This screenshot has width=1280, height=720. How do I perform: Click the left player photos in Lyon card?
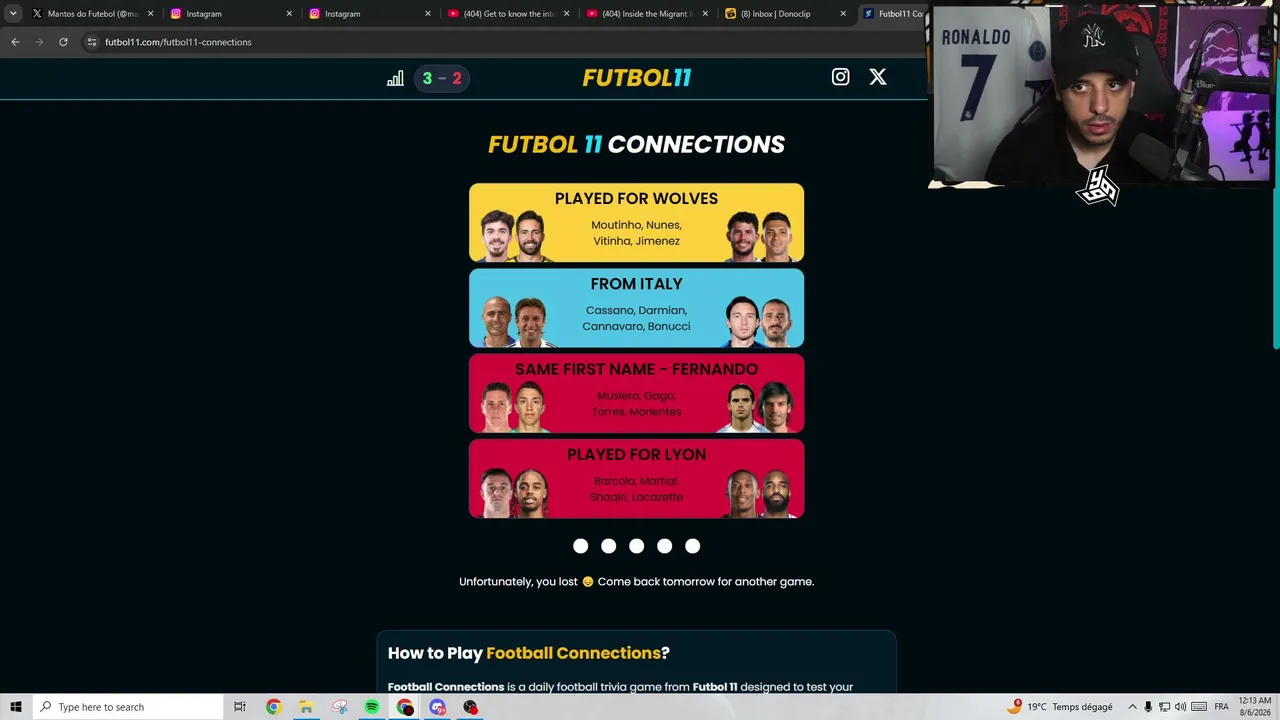click(x=514, y=492)
